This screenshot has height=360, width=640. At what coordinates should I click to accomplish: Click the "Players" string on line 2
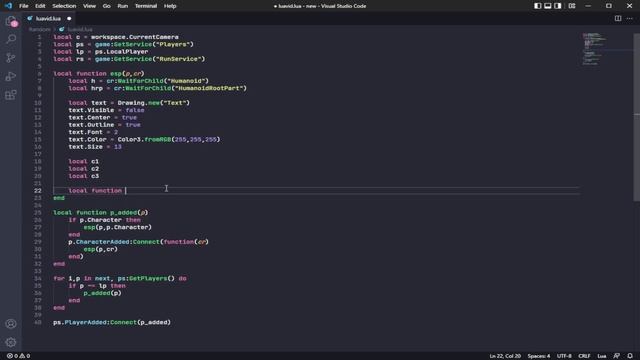[x=173, y=44]
